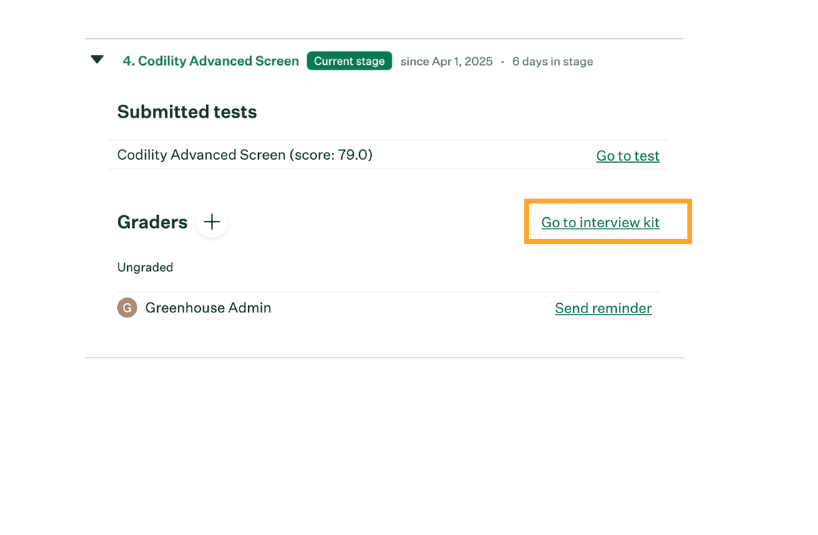Viewport: 818px width, 535px height.
Task: Click the Submitted tests heading
Action: click(187, 112)
